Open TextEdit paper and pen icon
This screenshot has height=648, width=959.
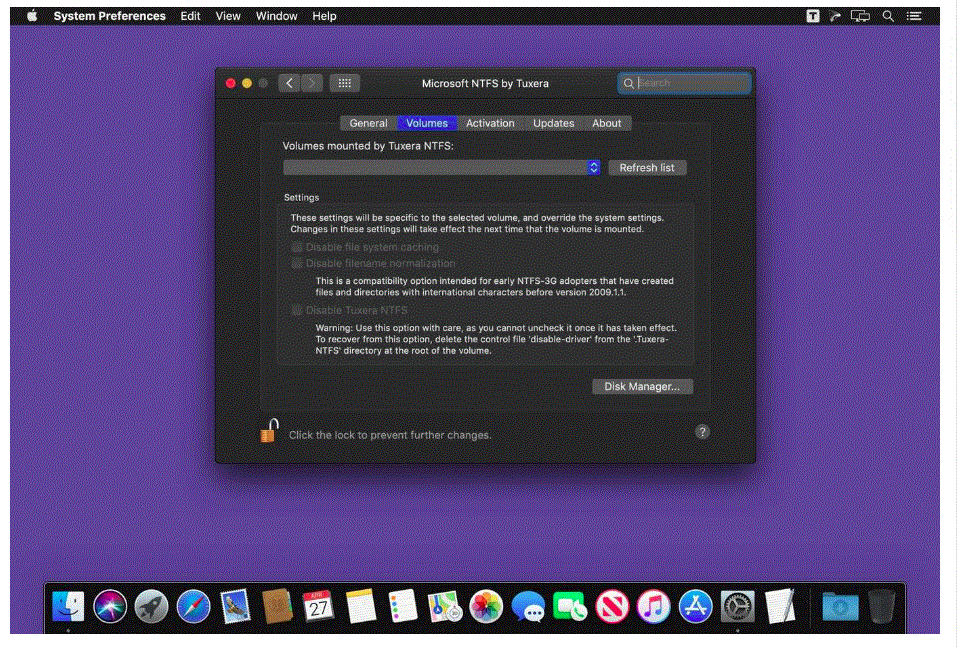[x=780, y=606]
